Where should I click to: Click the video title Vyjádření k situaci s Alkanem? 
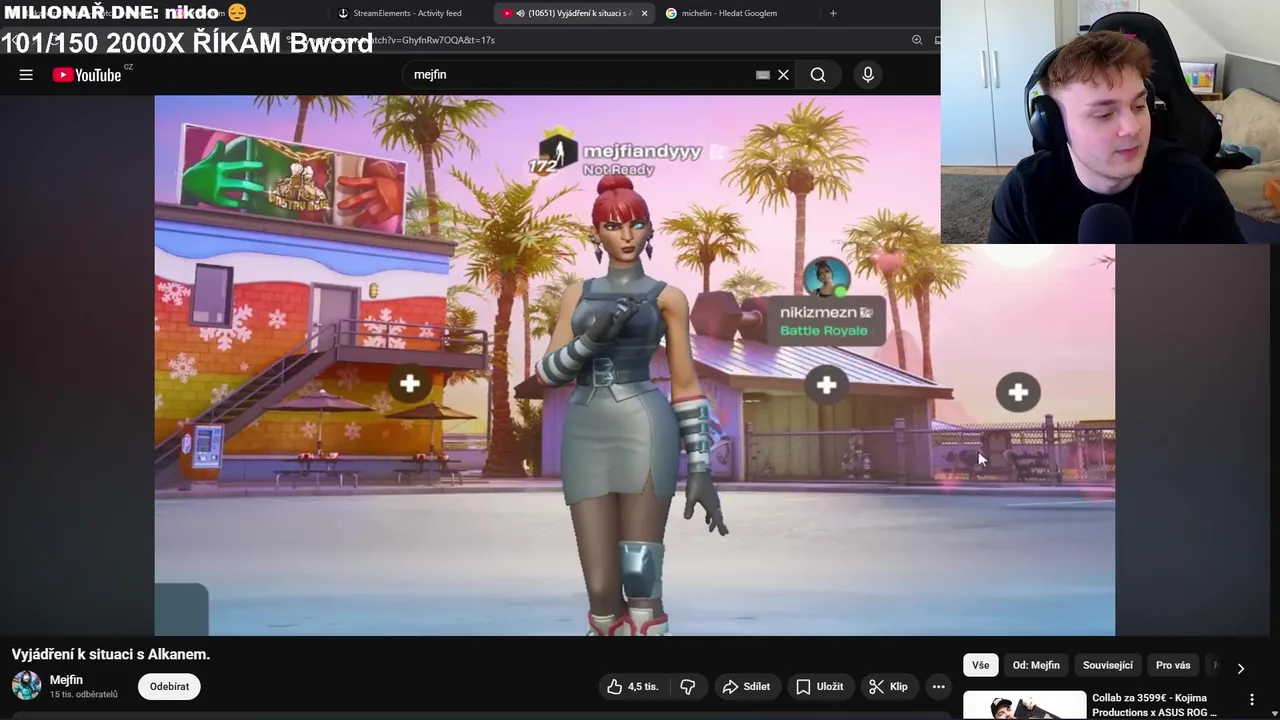pos(111,654)
